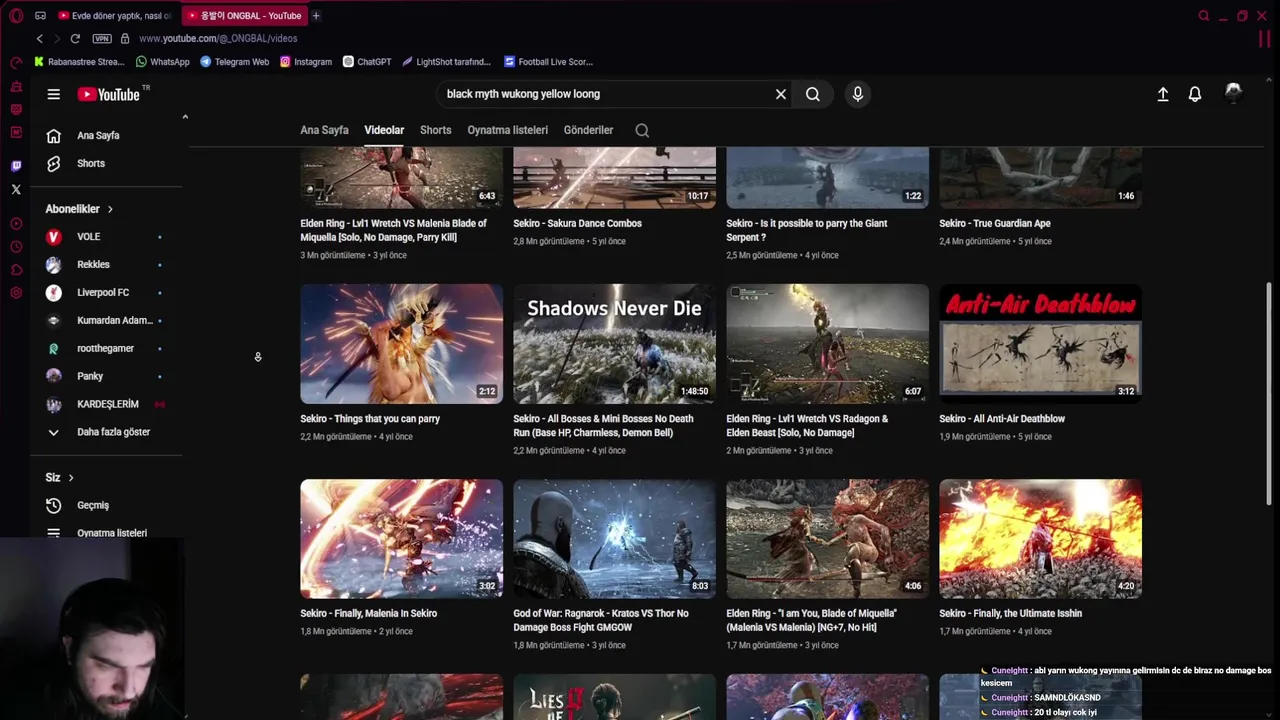Viewport: 1280px width, 720px height.
Task: Open Panky subscription channel
Action: pos(105,377)
